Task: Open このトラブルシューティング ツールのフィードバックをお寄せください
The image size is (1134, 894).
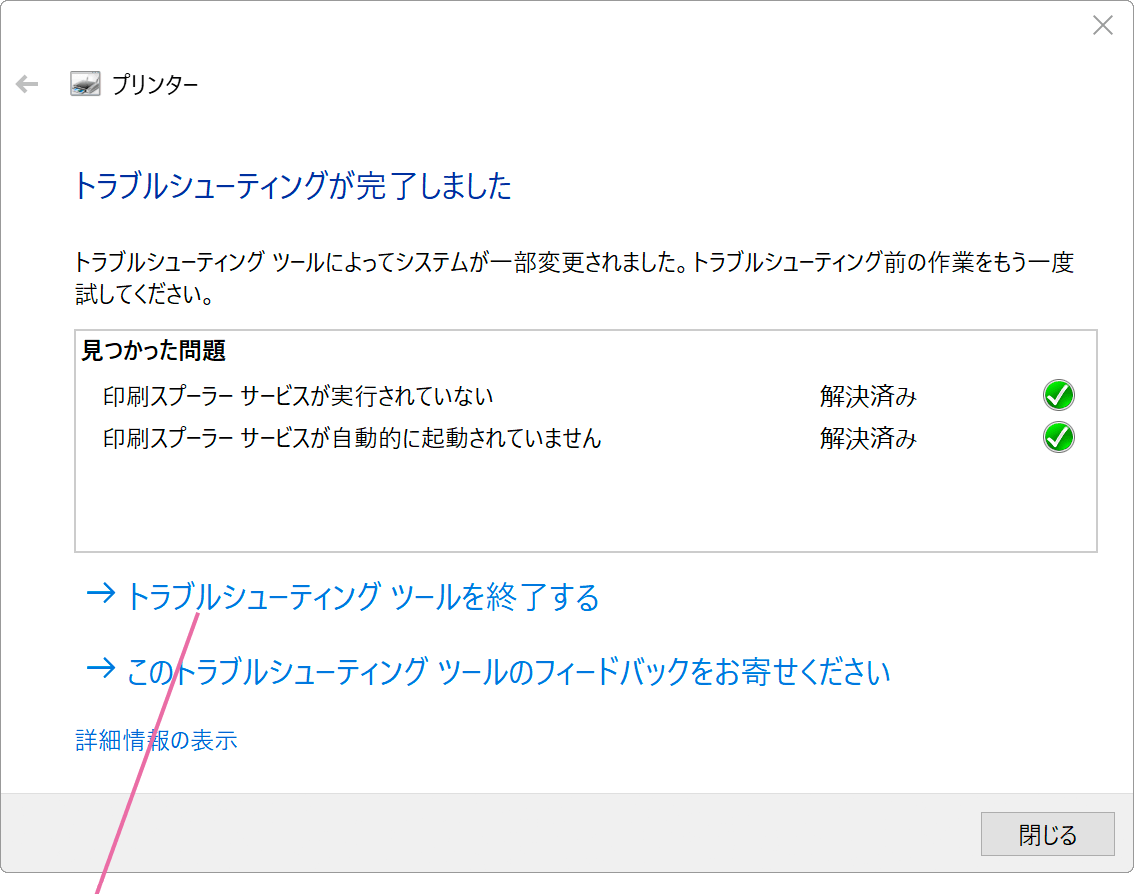Action: [x=508, y=672]
